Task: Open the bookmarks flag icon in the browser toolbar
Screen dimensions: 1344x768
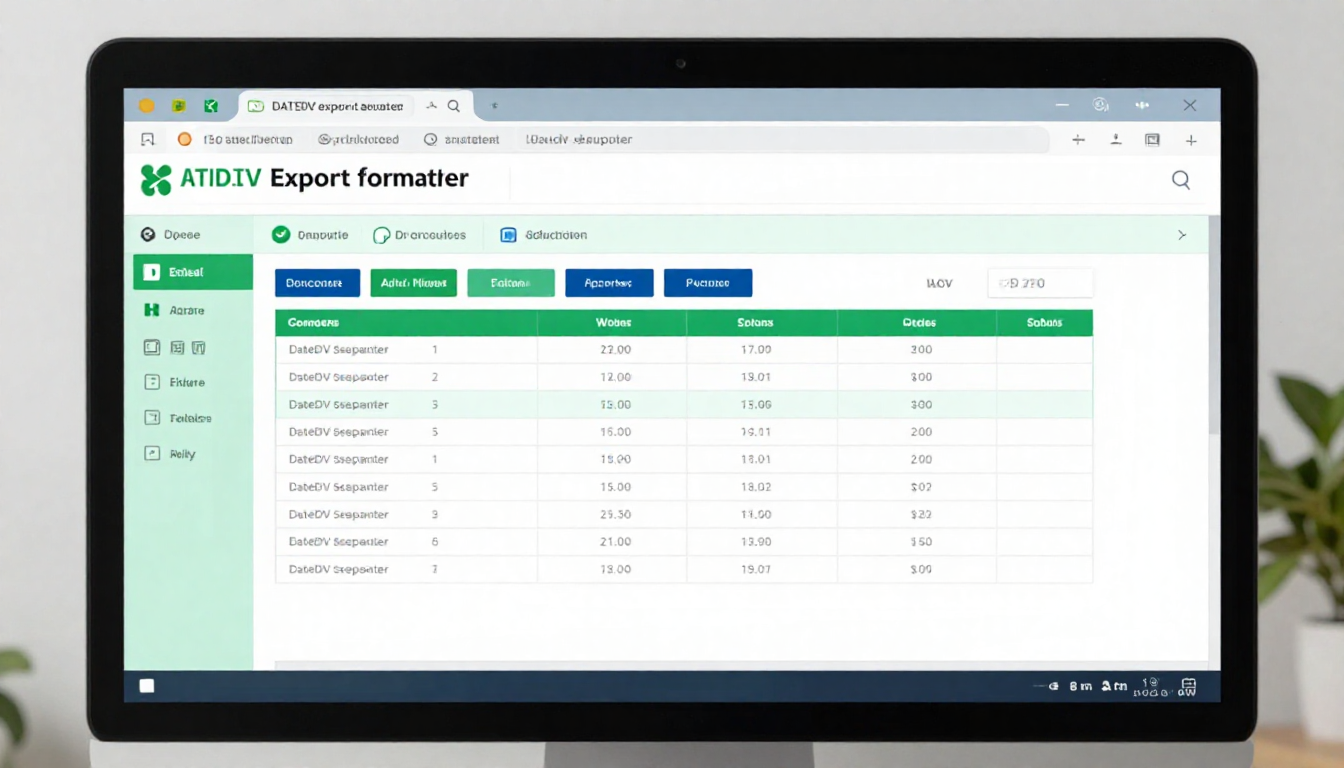Action: tap(148, 139)
